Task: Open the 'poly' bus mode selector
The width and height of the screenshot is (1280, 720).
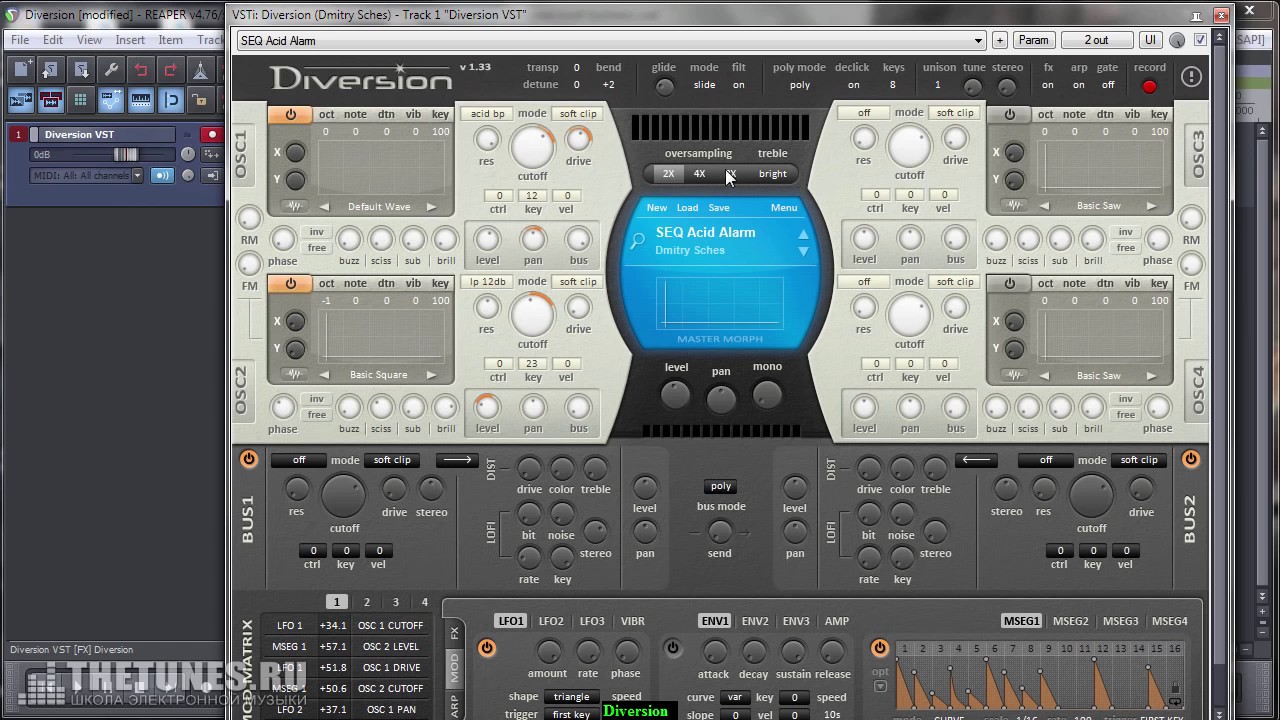Action: click(x=721, y=486)
